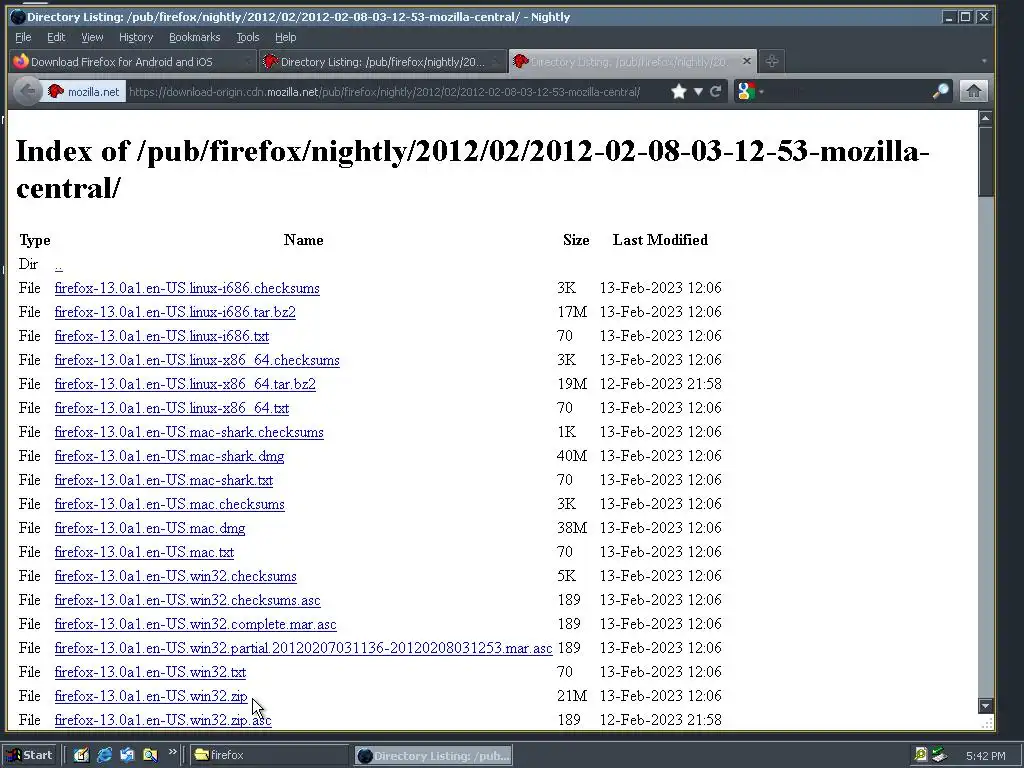Switch to the middle Directory Listing tab

[x=383, y=62]
